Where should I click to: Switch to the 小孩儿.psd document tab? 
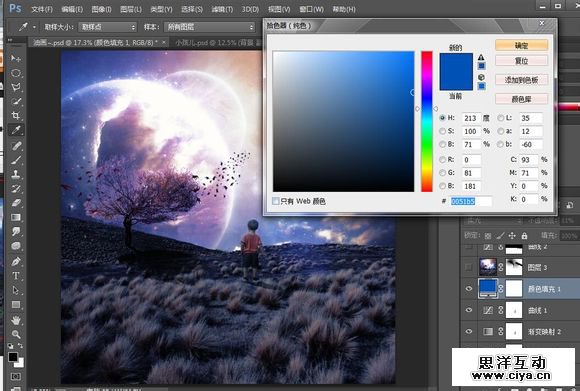[x=218, y=43]
